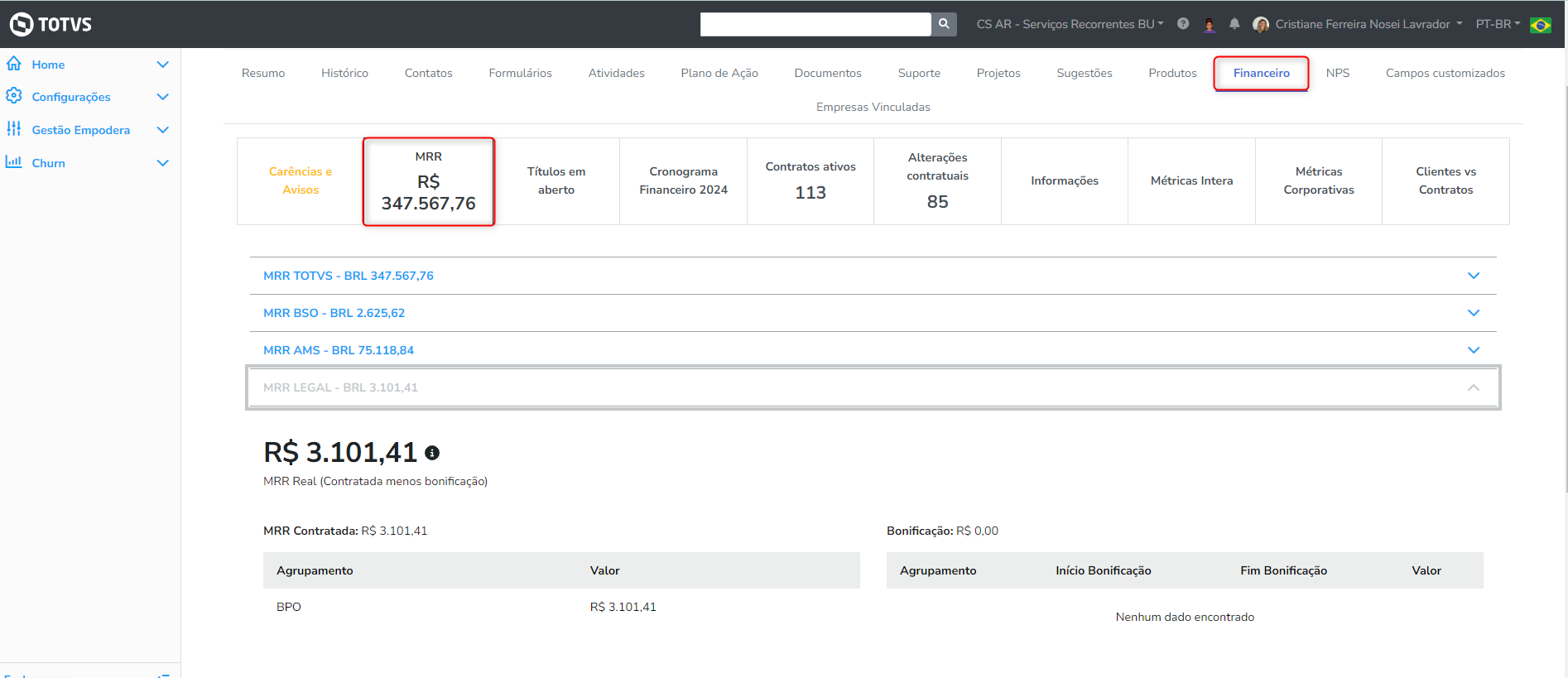
Task: Click the search magnifier button
Action: click(944, 24)
